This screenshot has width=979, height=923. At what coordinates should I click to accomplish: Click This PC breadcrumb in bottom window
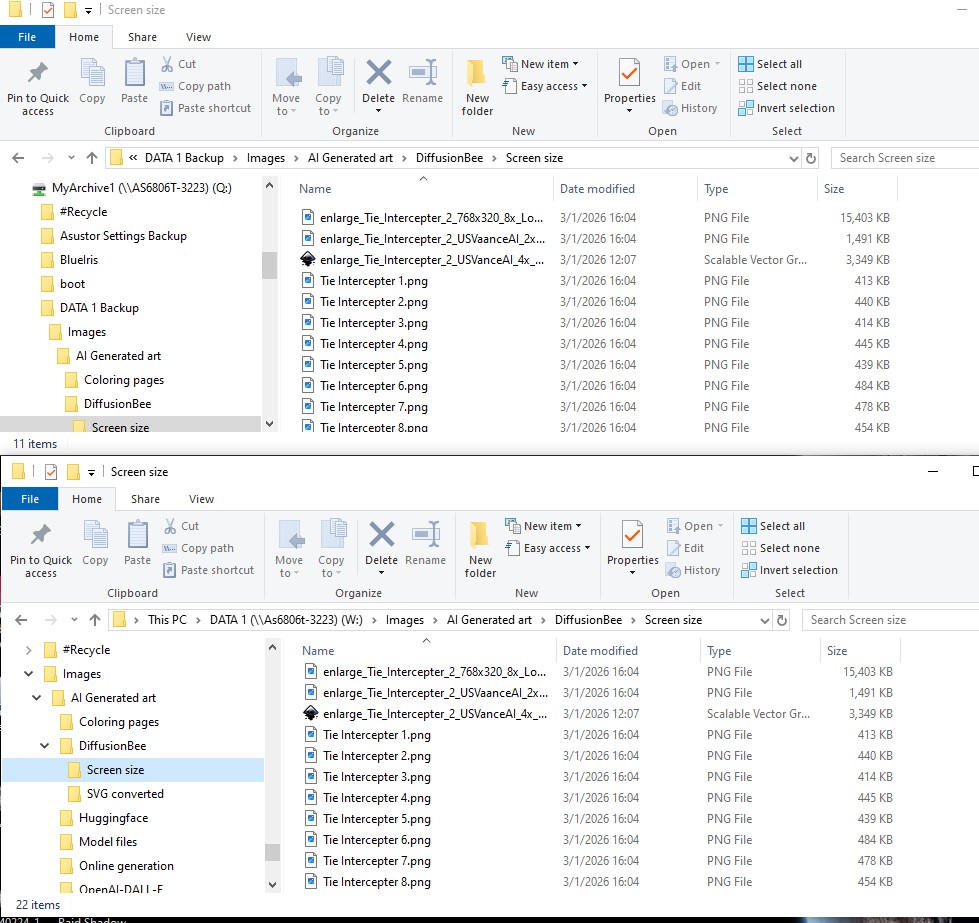[x=167, y=620]
